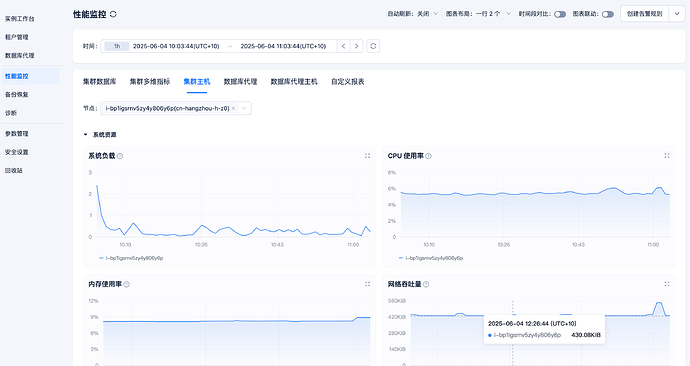The image size is (690, 366).
Task: Click the start time field 10:03:44
Action: click(x=176, y=46)
